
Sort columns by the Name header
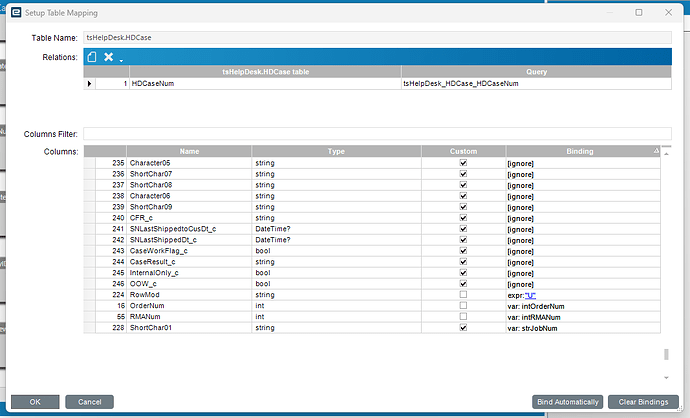tap(189, 151)
